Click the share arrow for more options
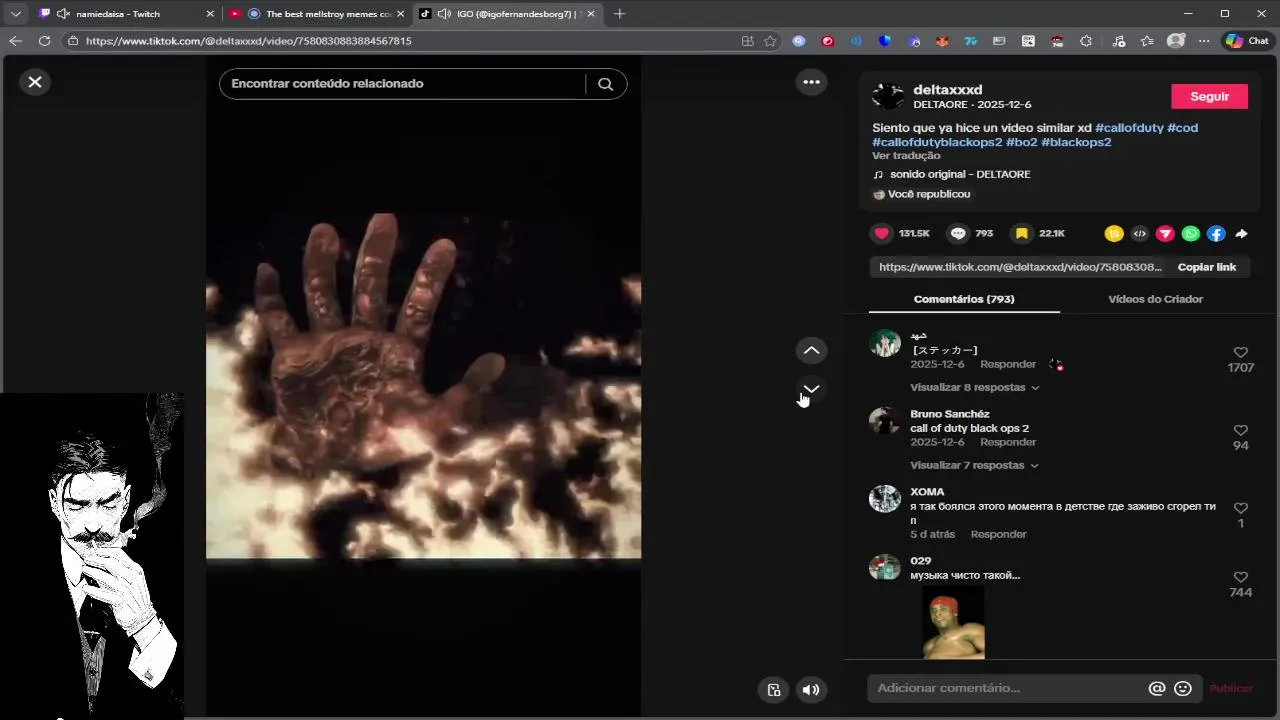The width and height of the screenshot is (1280, 720). [1241, 233]
